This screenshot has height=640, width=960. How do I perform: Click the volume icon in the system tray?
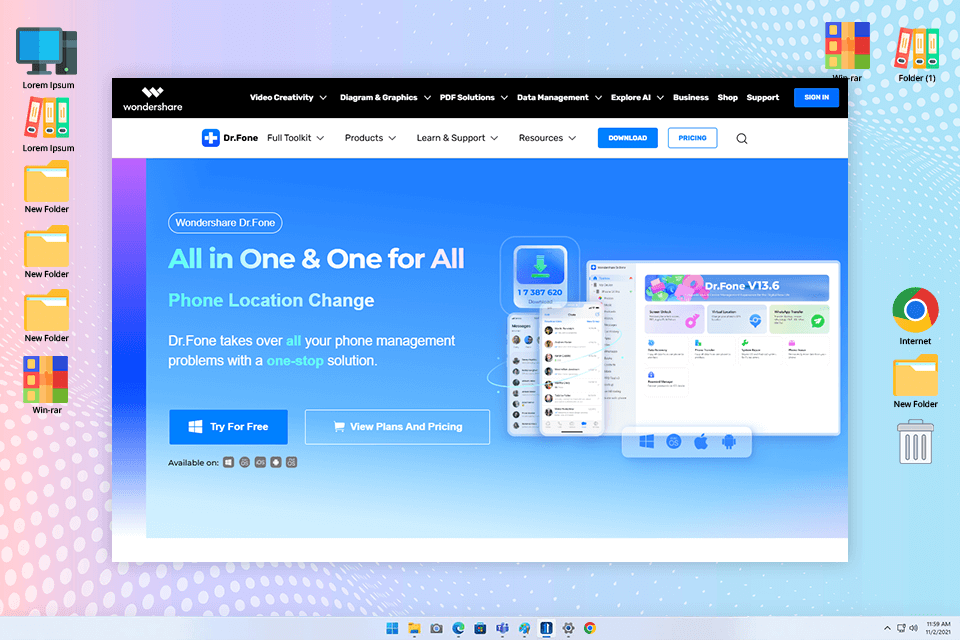tap(913, 628)
